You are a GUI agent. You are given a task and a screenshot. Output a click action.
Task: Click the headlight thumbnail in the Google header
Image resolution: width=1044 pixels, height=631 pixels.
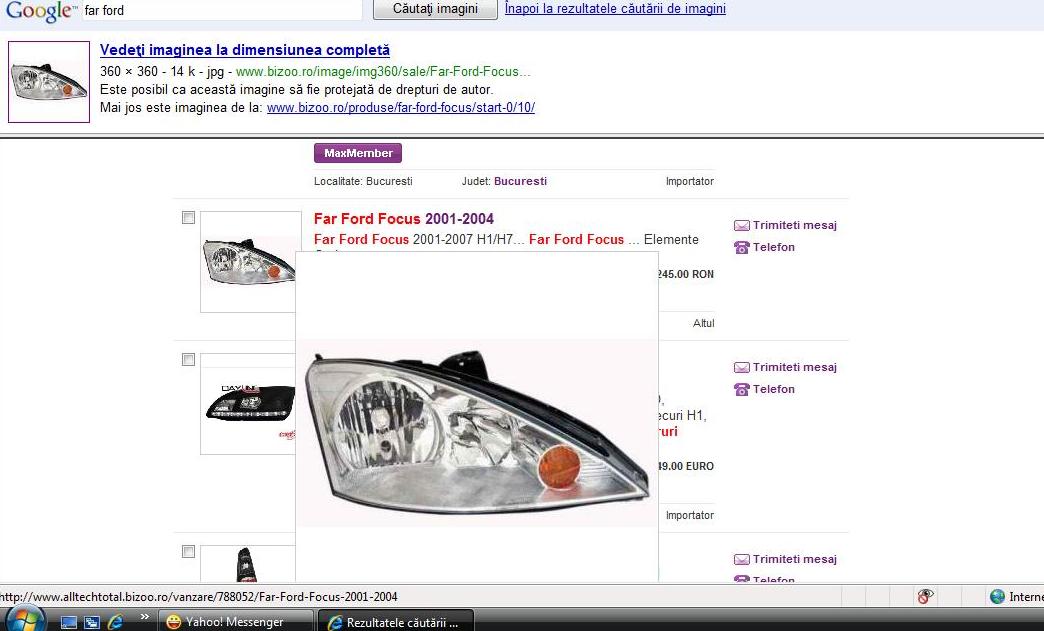(x=49, y=82)
